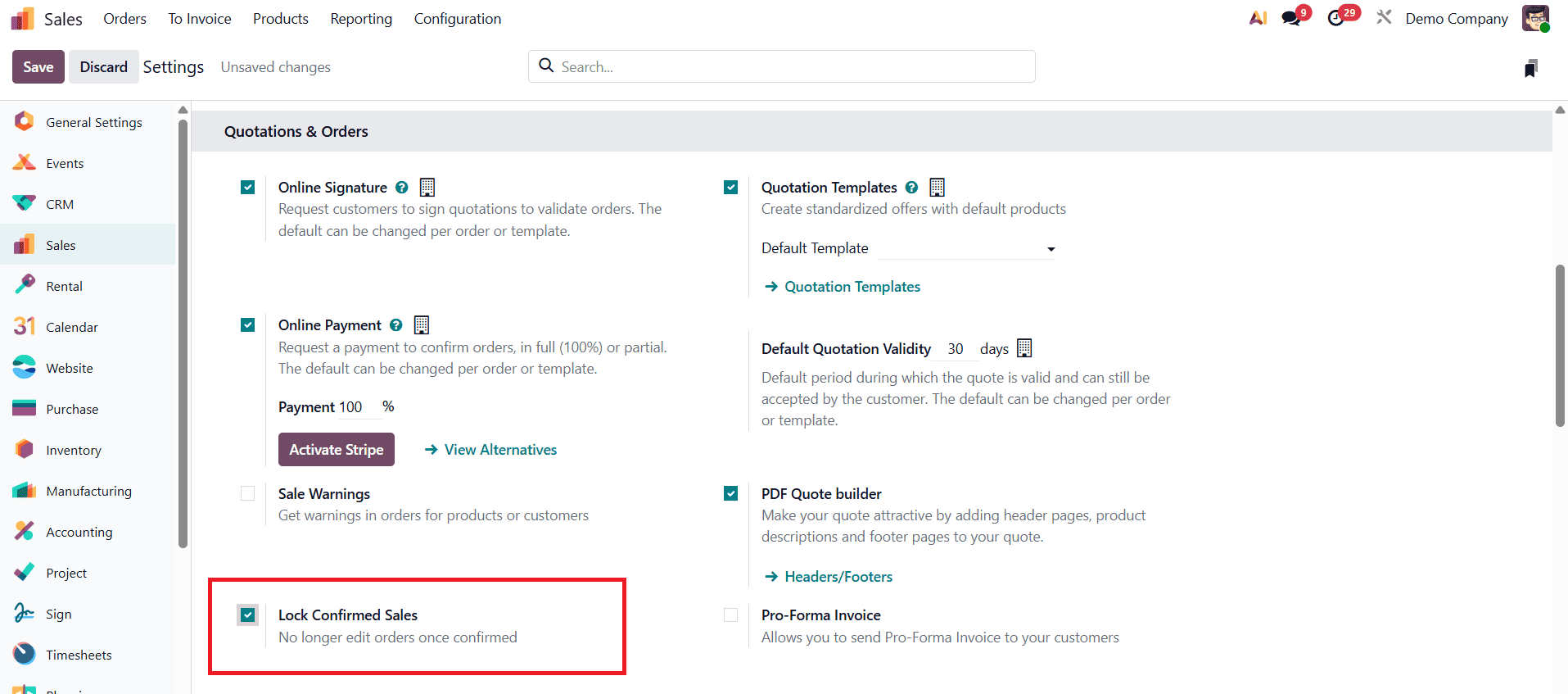Enable the Sale Warnings checkbox
Screen dimensions: 1568x694
[248, 494]
